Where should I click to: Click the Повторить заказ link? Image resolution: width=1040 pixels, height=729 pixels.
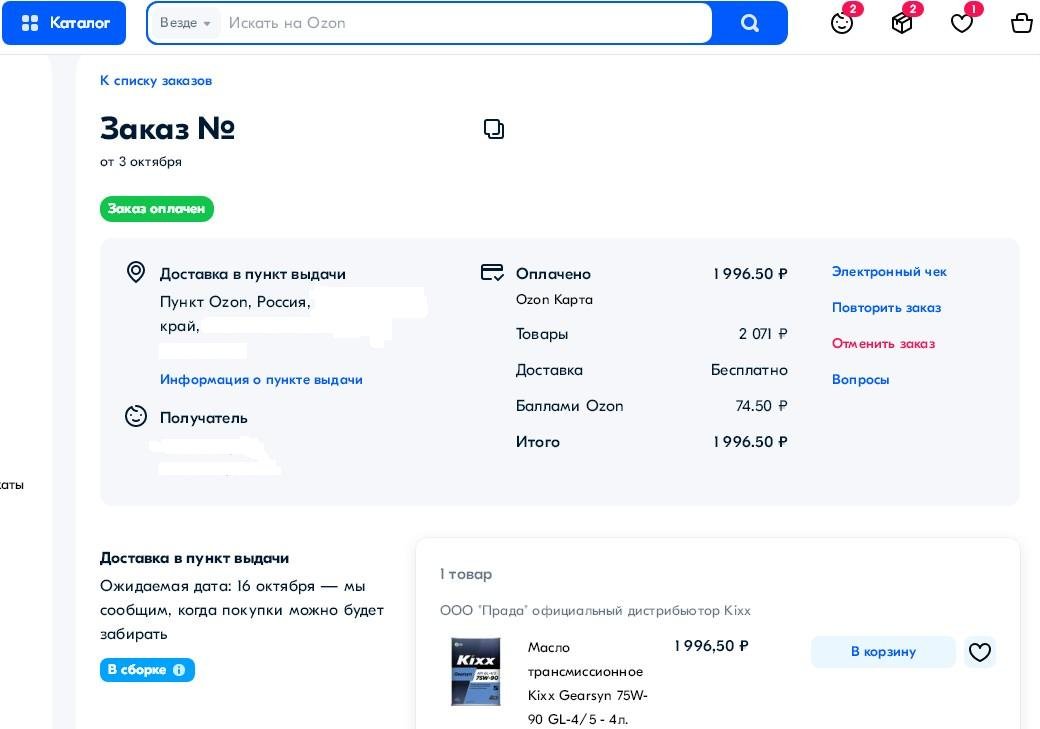point(886,308)
